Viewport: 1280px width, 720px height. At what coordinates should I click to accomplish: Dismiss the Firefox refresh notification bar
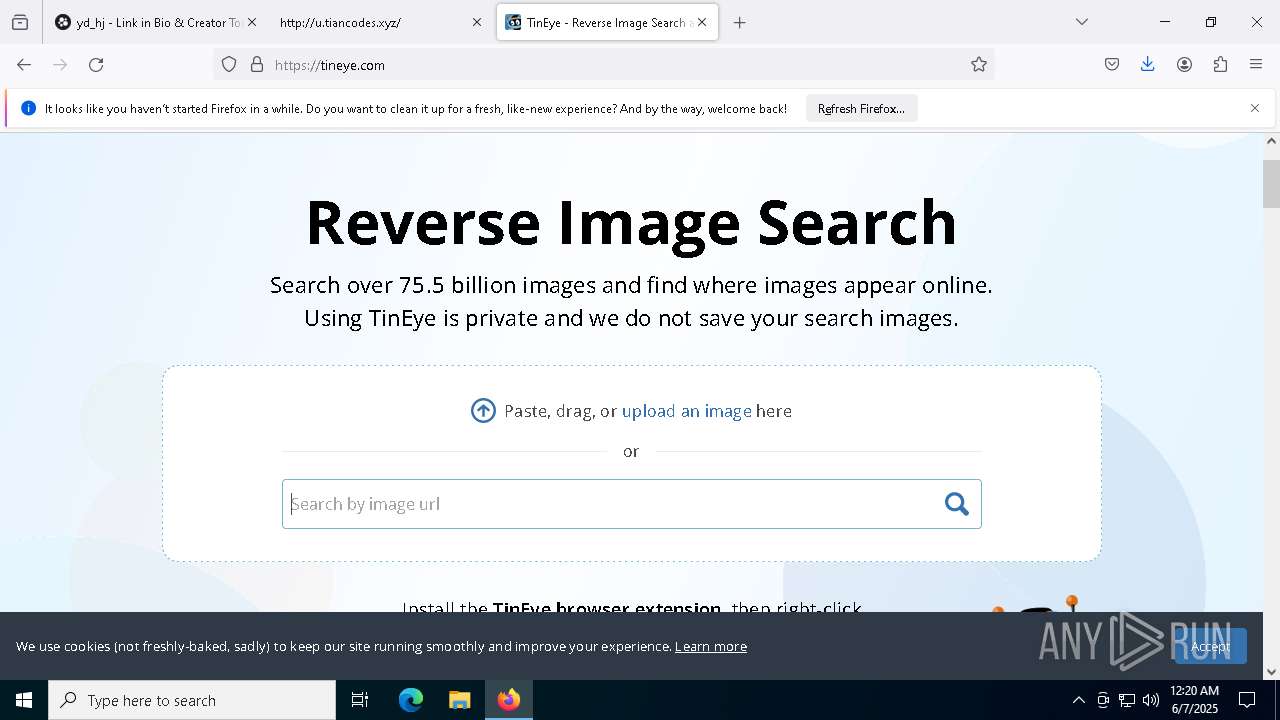tap(1255, 108)
